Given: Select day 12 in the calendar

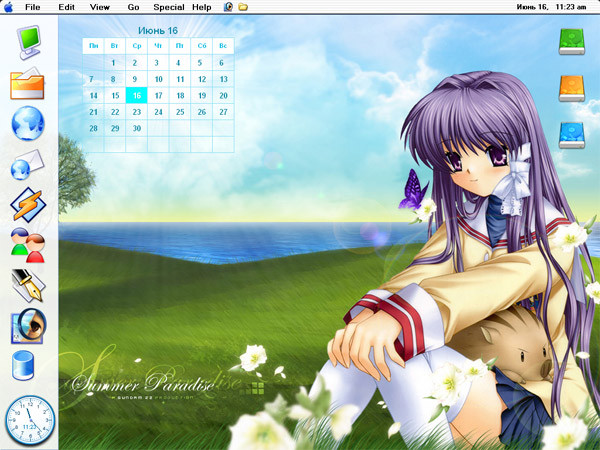Looking at the screenshot, I should click(202, 79).
